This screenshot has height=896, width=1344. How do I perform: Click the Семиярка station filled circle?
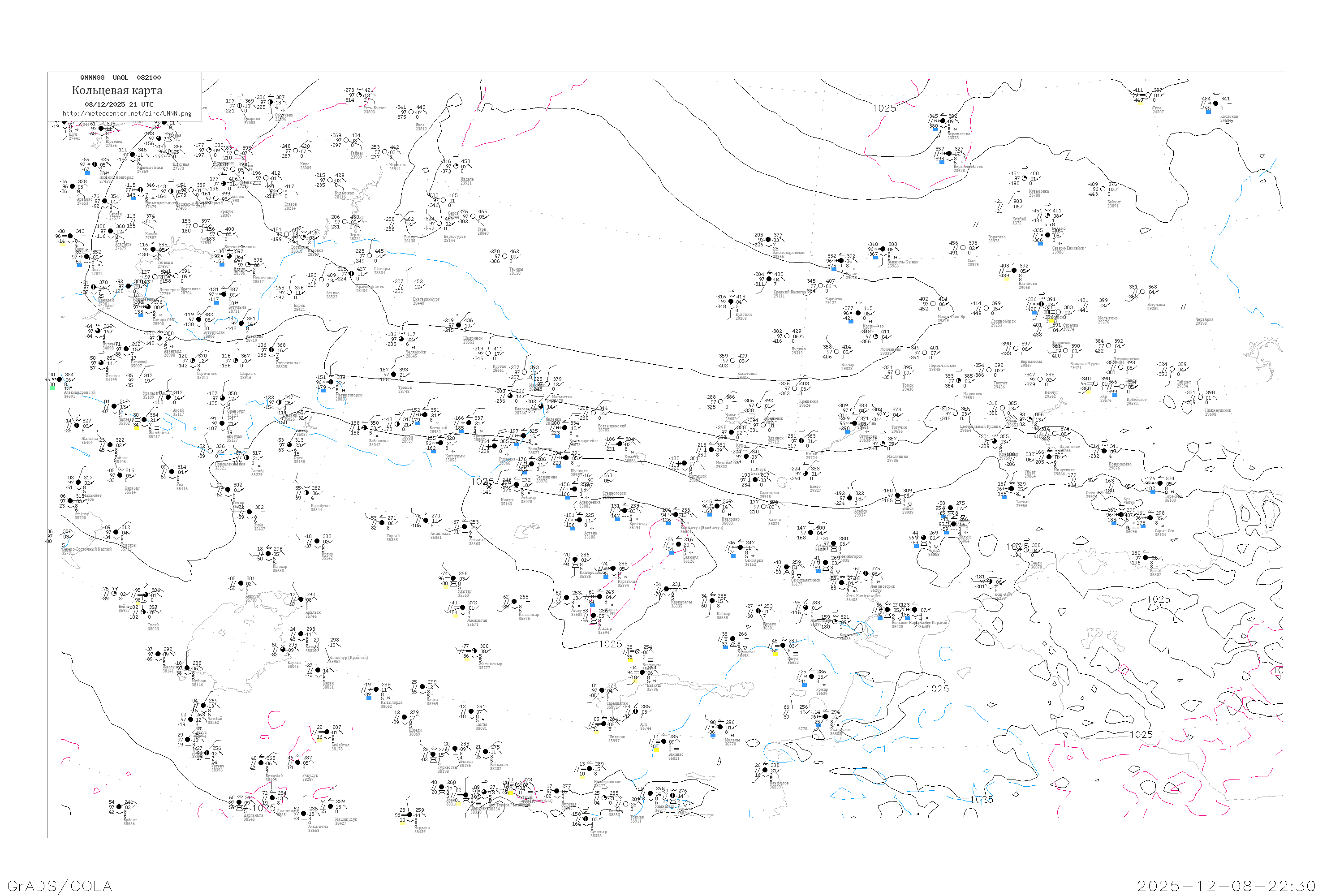tap(741, 547)
